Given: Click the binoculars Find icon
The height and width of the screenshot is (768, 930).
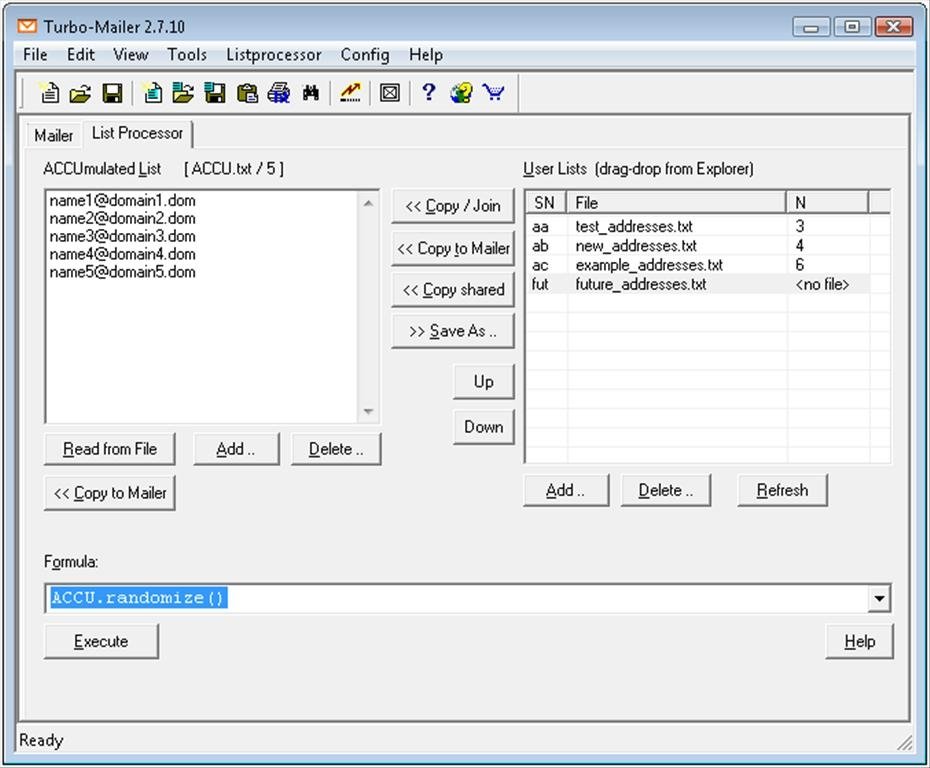Looking at the screenshot, I should coord(311,93).
